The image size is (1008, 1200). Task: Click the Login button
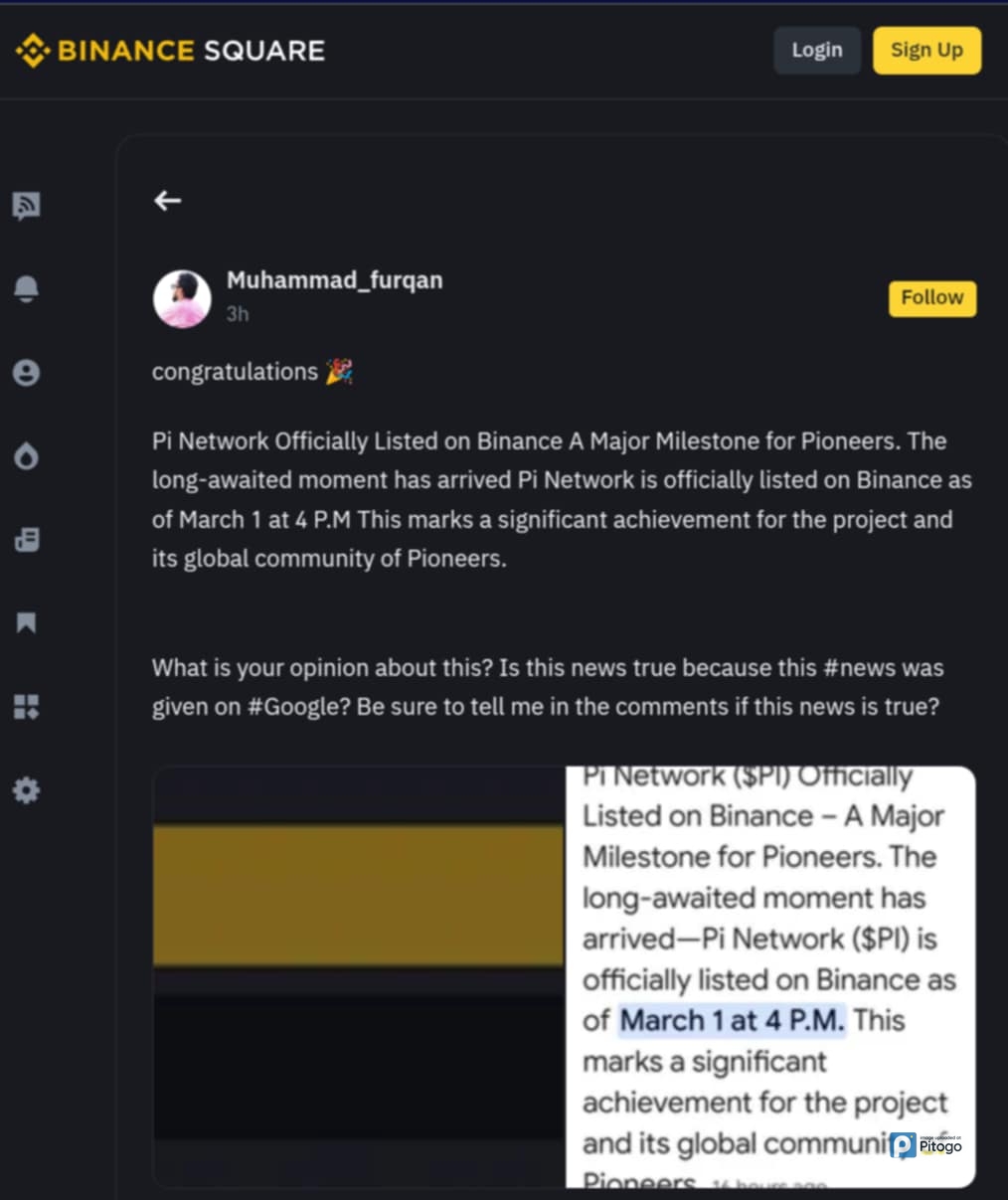(816, 51)
